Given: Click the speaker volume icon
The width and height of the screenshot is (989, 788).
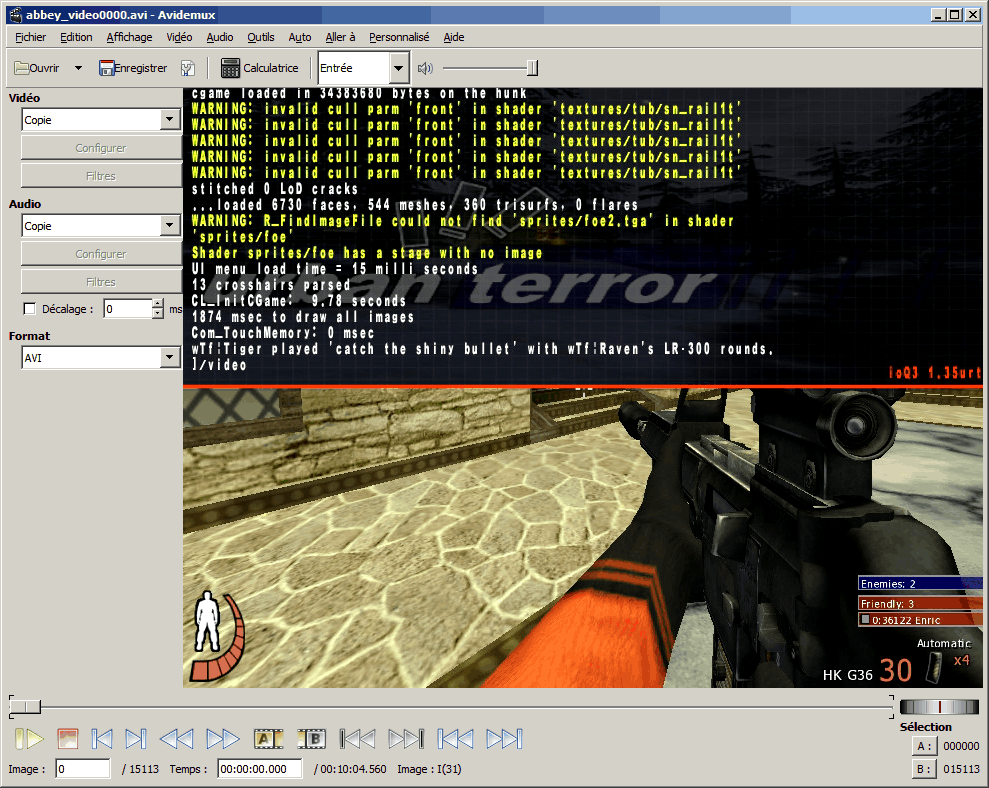Looking at the screenshot, I should tap(425, 68).
